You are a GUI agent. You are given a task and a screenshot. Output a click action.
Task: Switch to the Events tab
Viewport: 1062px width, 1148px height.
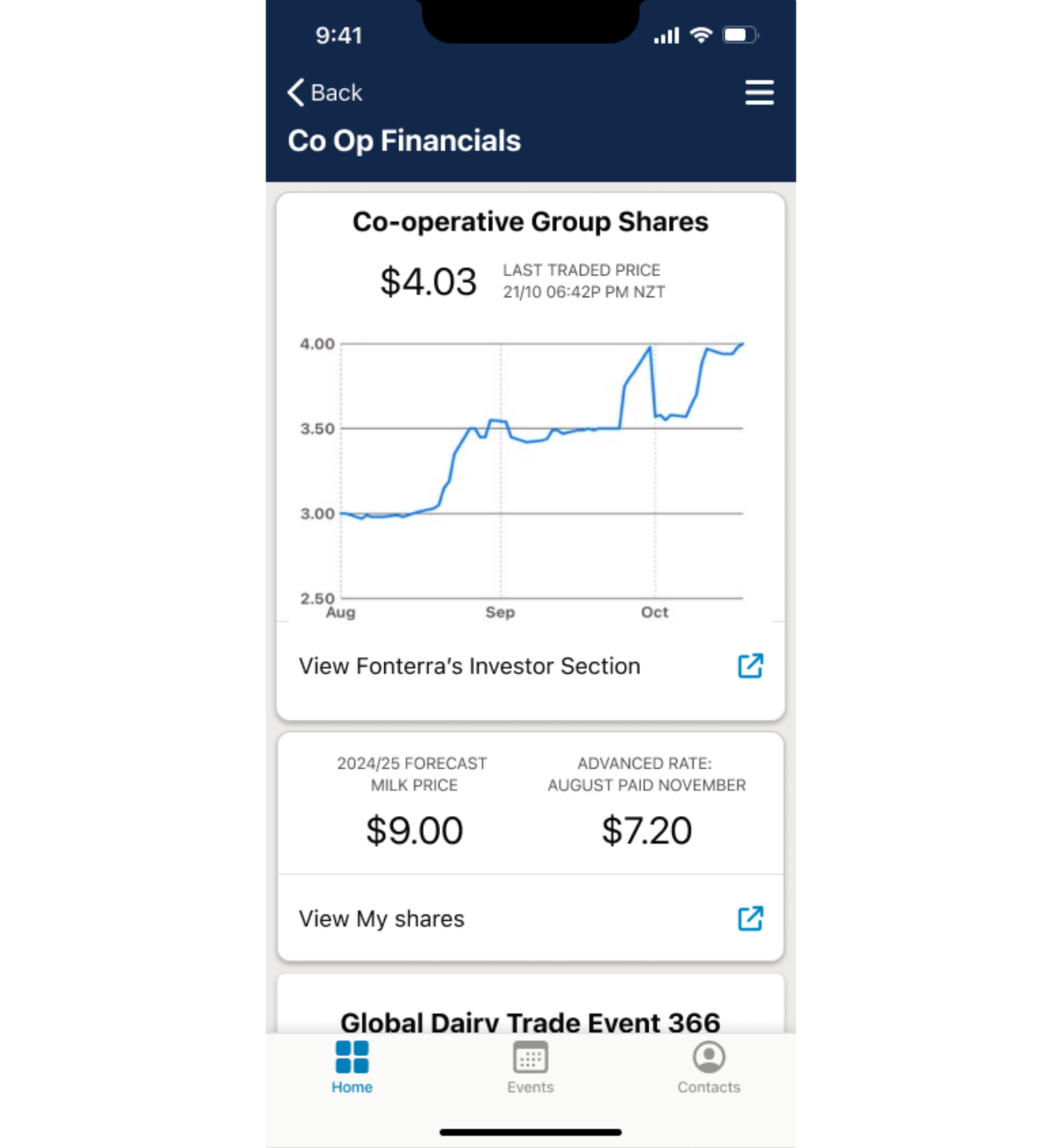pos(530,1070)
